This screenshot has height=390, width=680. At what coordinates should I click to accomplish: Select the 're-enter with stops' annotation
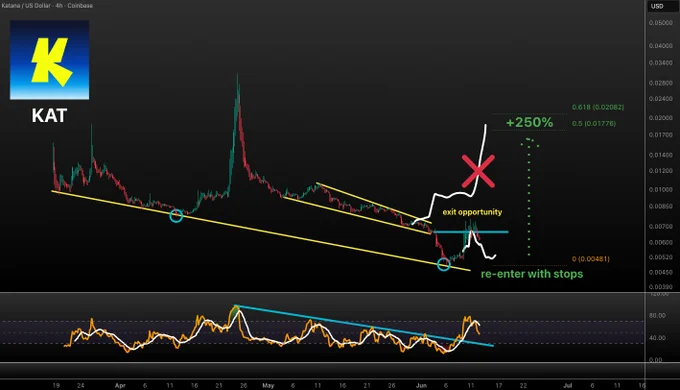click(532, 274)
